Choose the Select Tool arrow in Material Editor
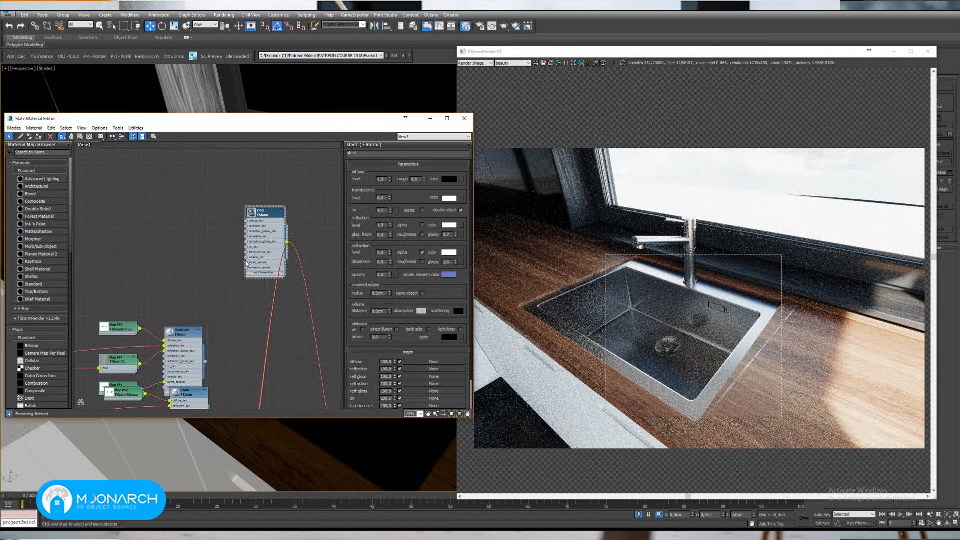This screenshot has width=960, height=540. click(9, 137)
